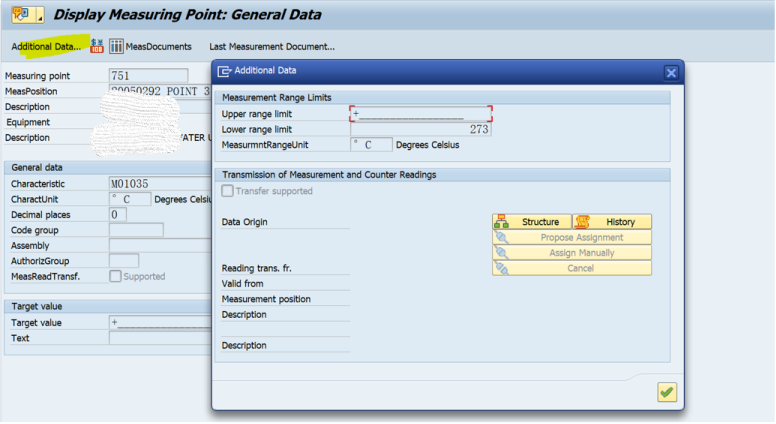
Task: Click the Measuring point field 751
Action: [x=148, y=76]
